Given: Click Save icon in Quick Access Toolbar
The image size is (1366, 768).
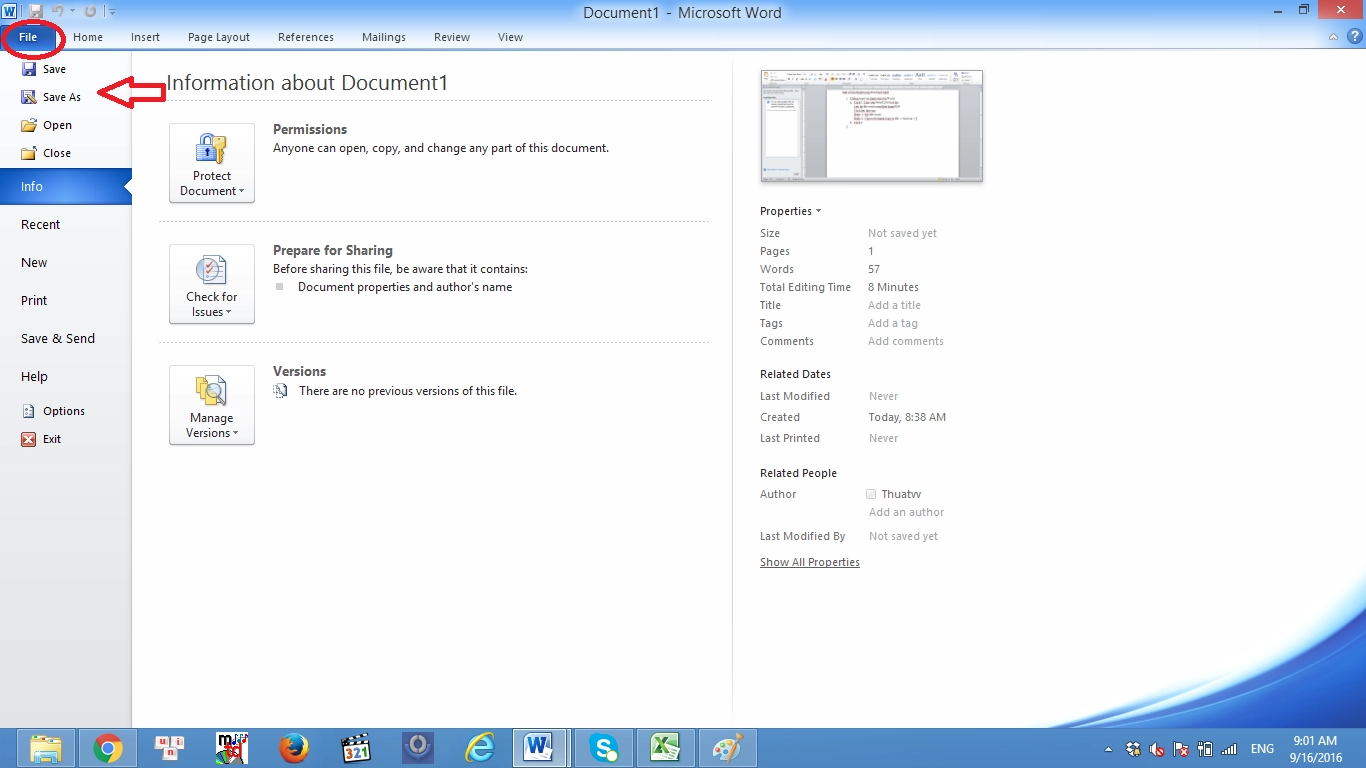Looking at the screenshot, I should tap(36, 11).
